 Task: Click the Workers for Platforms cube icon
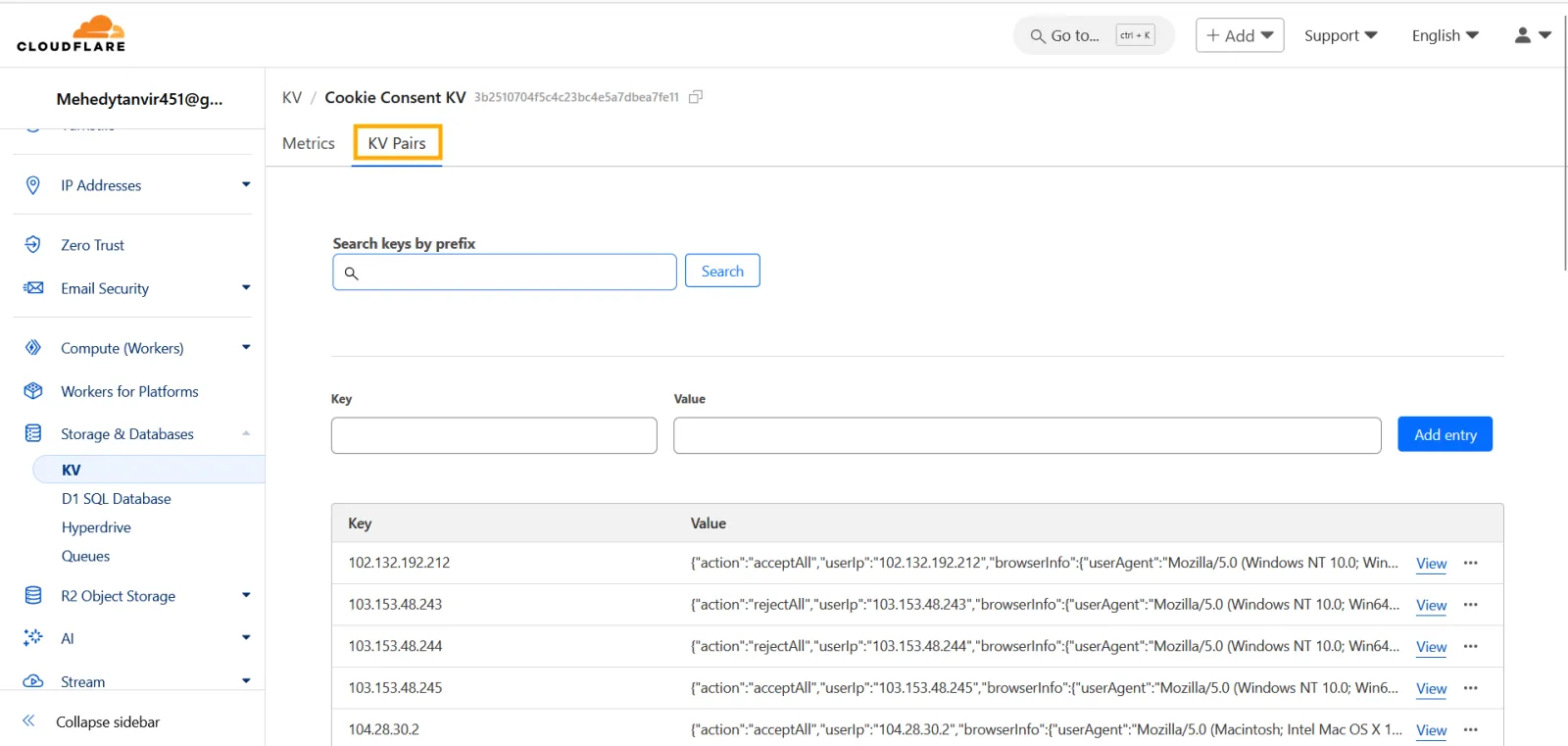33,391
